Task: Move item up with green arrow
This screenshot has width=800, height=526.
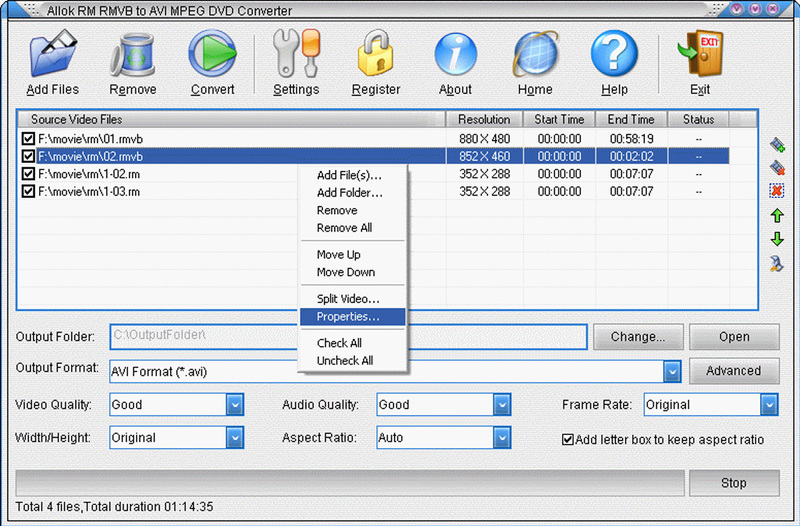Action: (x=777, y=215)
